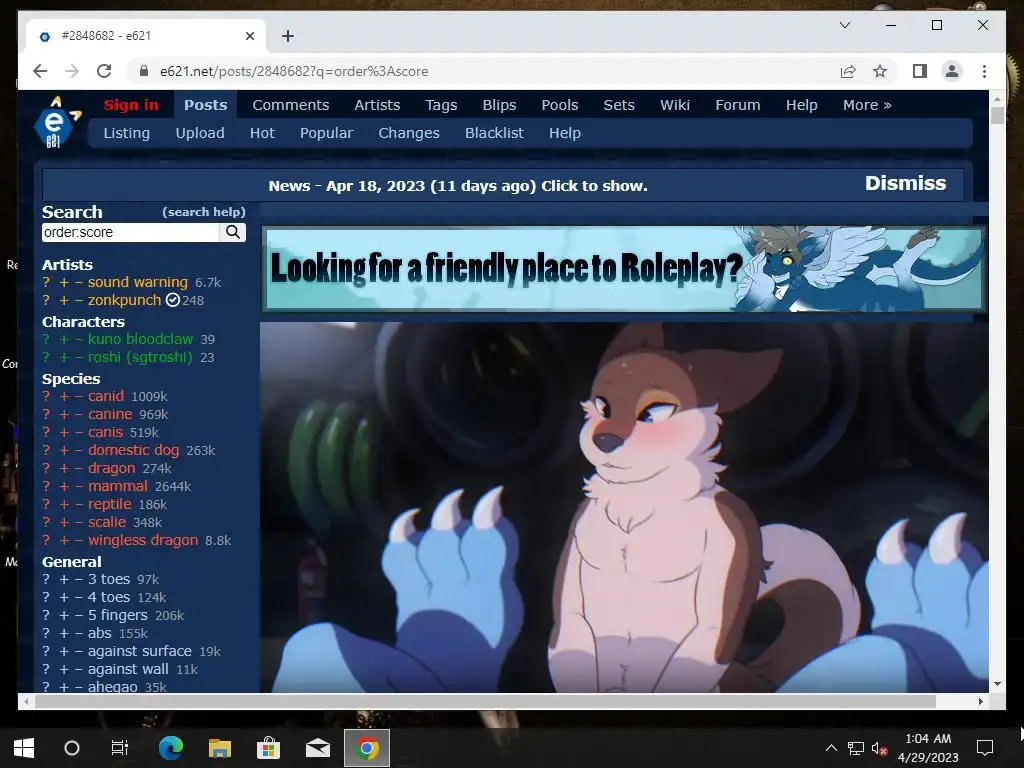Open the Mail app from the taskbar
Image resolution: width=1024 pixels, height=768 pixels.
coord(317,748)
